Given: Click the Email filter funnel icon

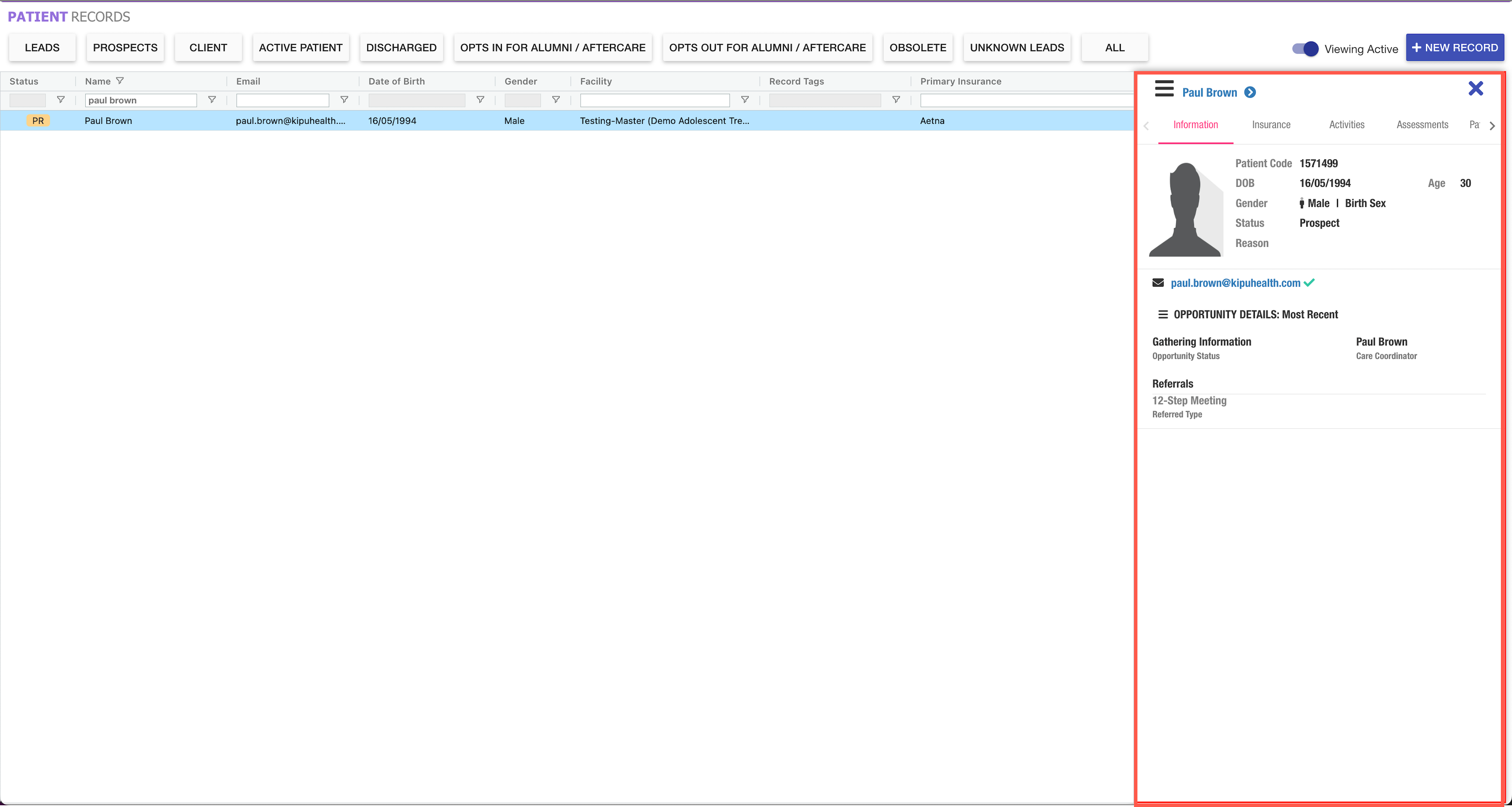Looking at the screenshot, I should [x=345, y=100].
